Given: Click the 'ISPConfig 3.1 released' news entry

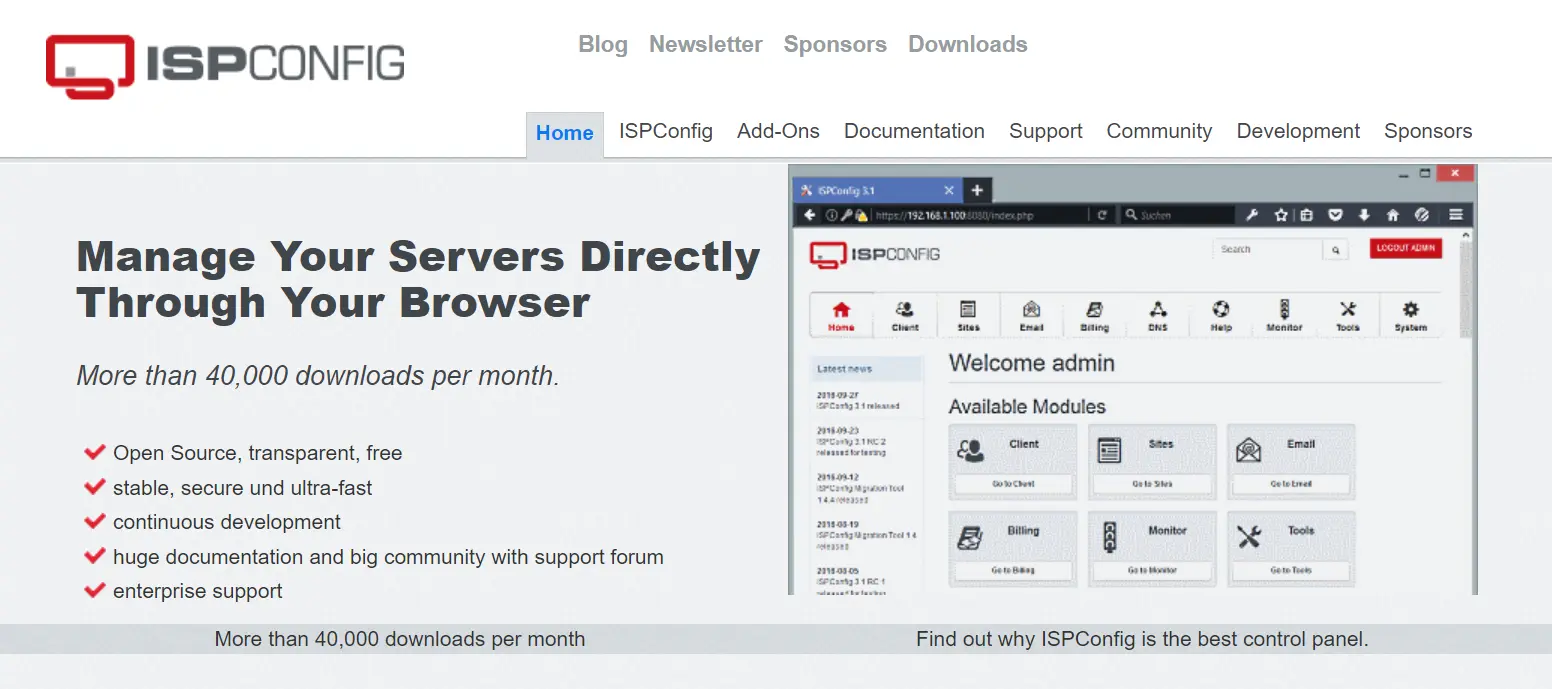Looking at the screenshot, I should pyautogui.click(x=858, y=406).
